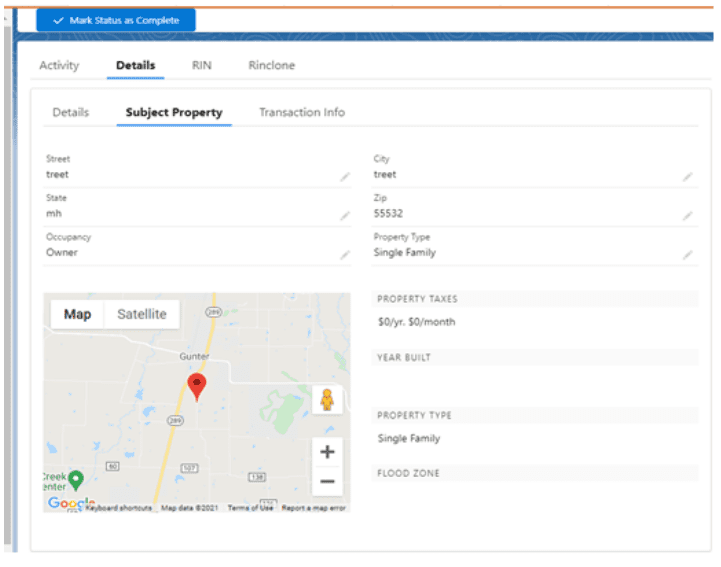Edit the State field pencil icon
721x567 pixels.
(x=345, y=216)
